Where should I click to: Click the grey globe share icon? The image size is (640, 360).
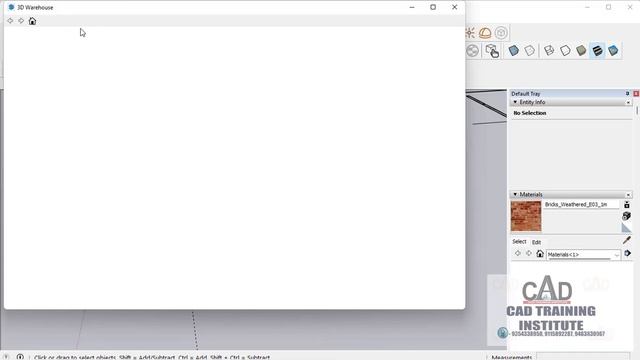(472, 51)
